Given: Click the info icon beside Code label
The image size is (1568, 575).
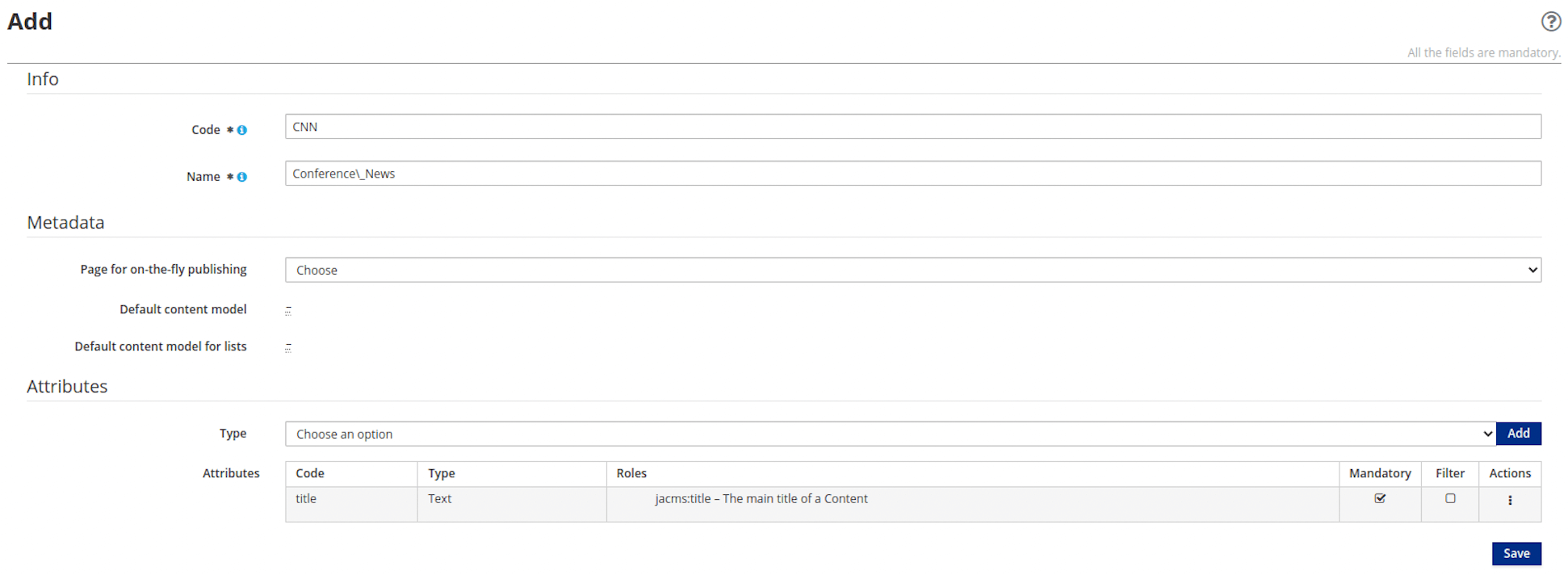Looking at the screenshot, I should (242, 130).
